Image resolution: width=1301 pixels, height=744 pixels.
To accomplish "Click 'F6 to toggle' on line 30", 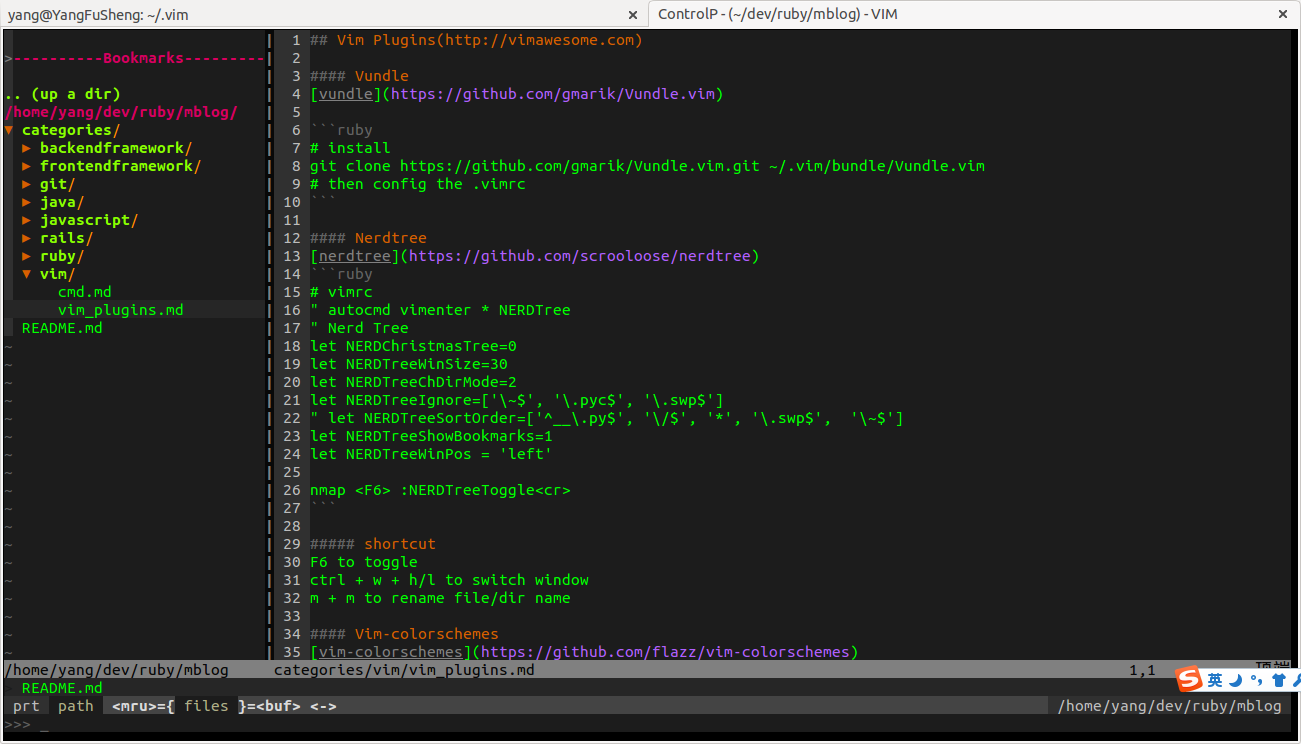I will [x=363, y=562].
